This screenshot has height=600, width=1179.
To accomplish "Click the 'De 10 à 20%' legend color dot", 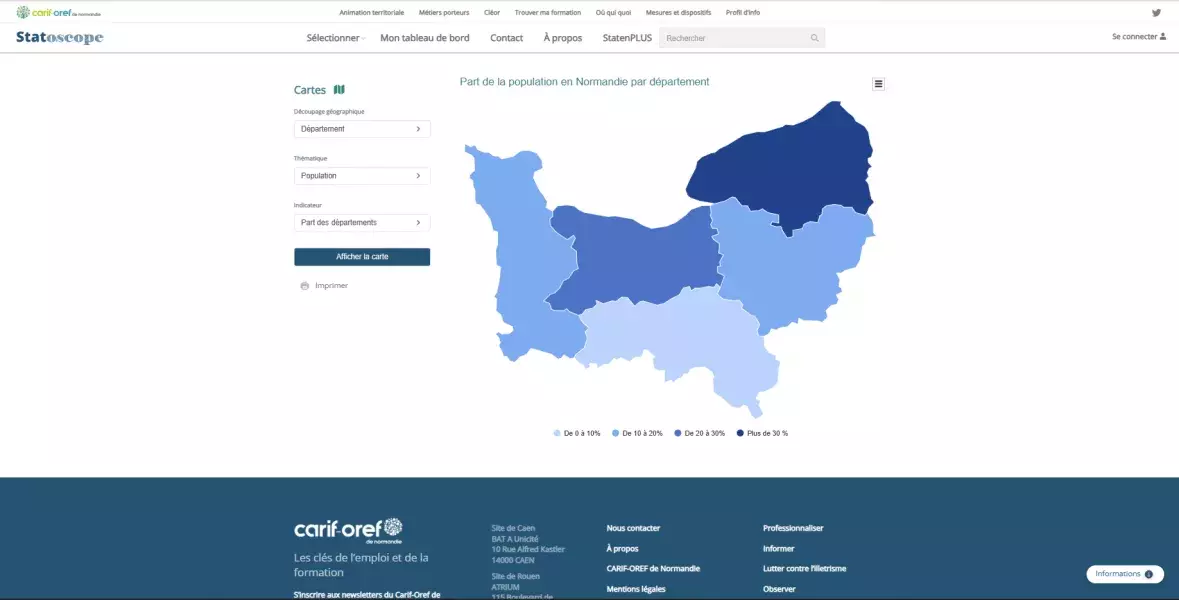I will pos(616,433).
